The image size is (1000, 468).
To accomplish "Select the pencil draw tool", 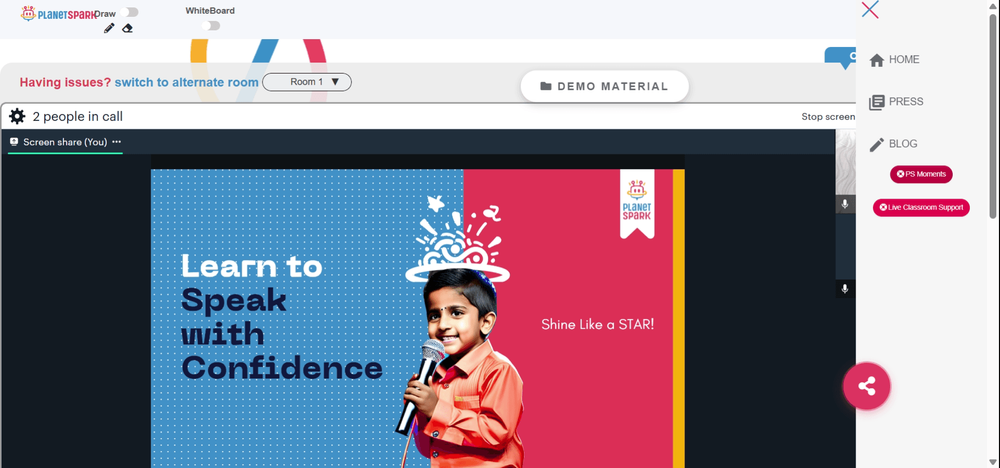I will click(109, 28).
